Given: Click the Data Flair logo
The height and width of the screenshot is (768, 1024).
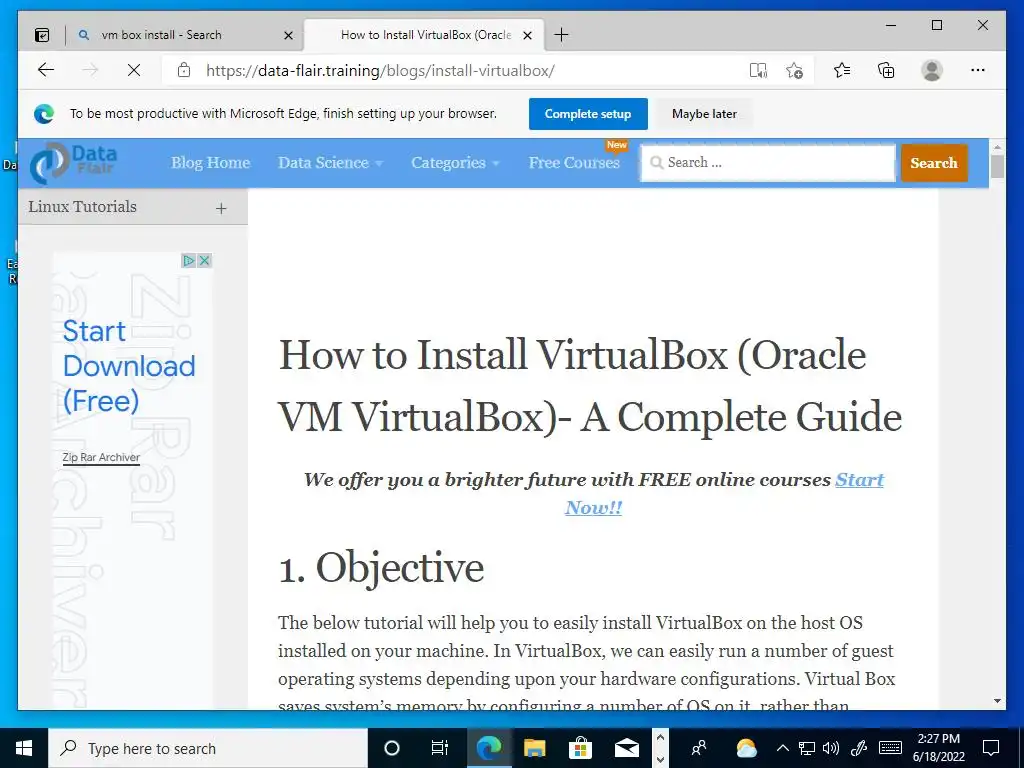Looking at the screenshot, I should [x=74, y=163].
